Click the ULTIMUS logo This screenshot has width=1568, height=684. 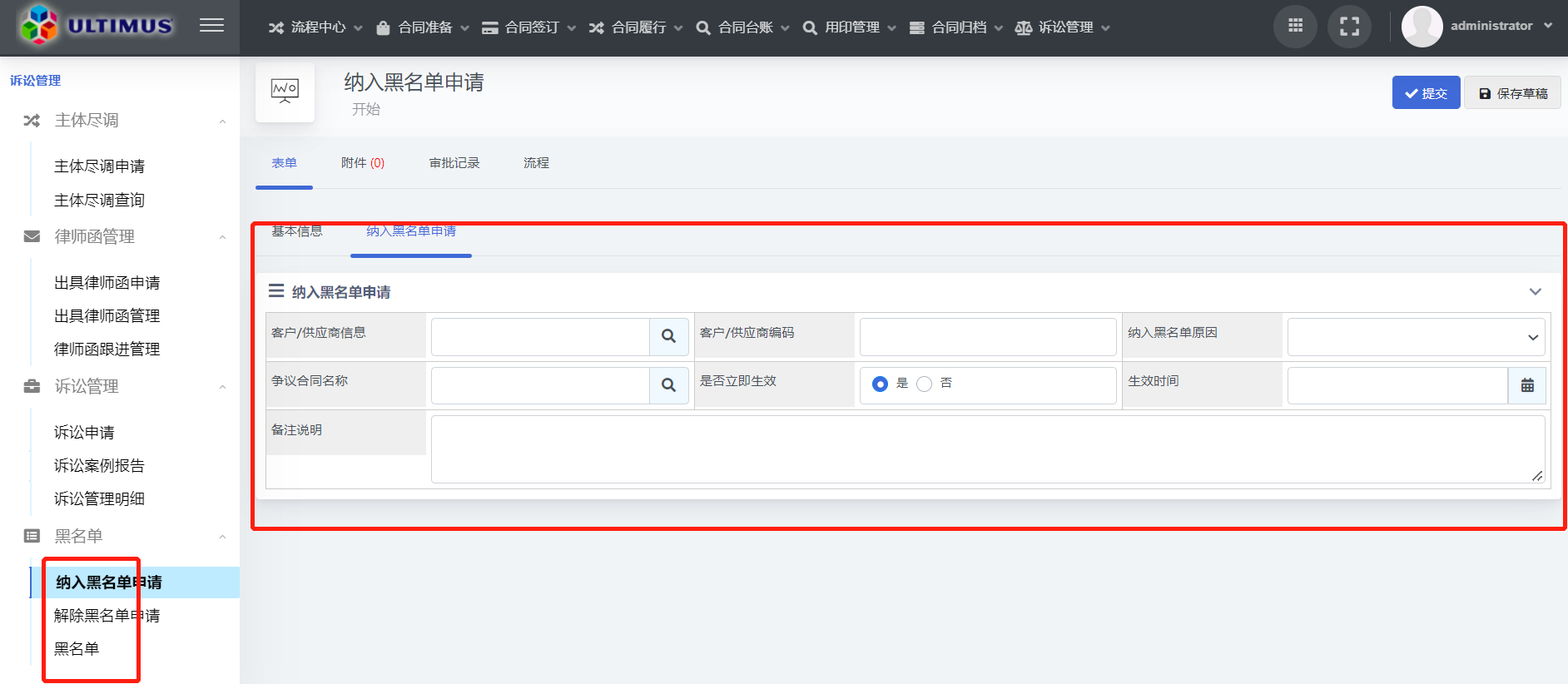click(x=97, y=25)
